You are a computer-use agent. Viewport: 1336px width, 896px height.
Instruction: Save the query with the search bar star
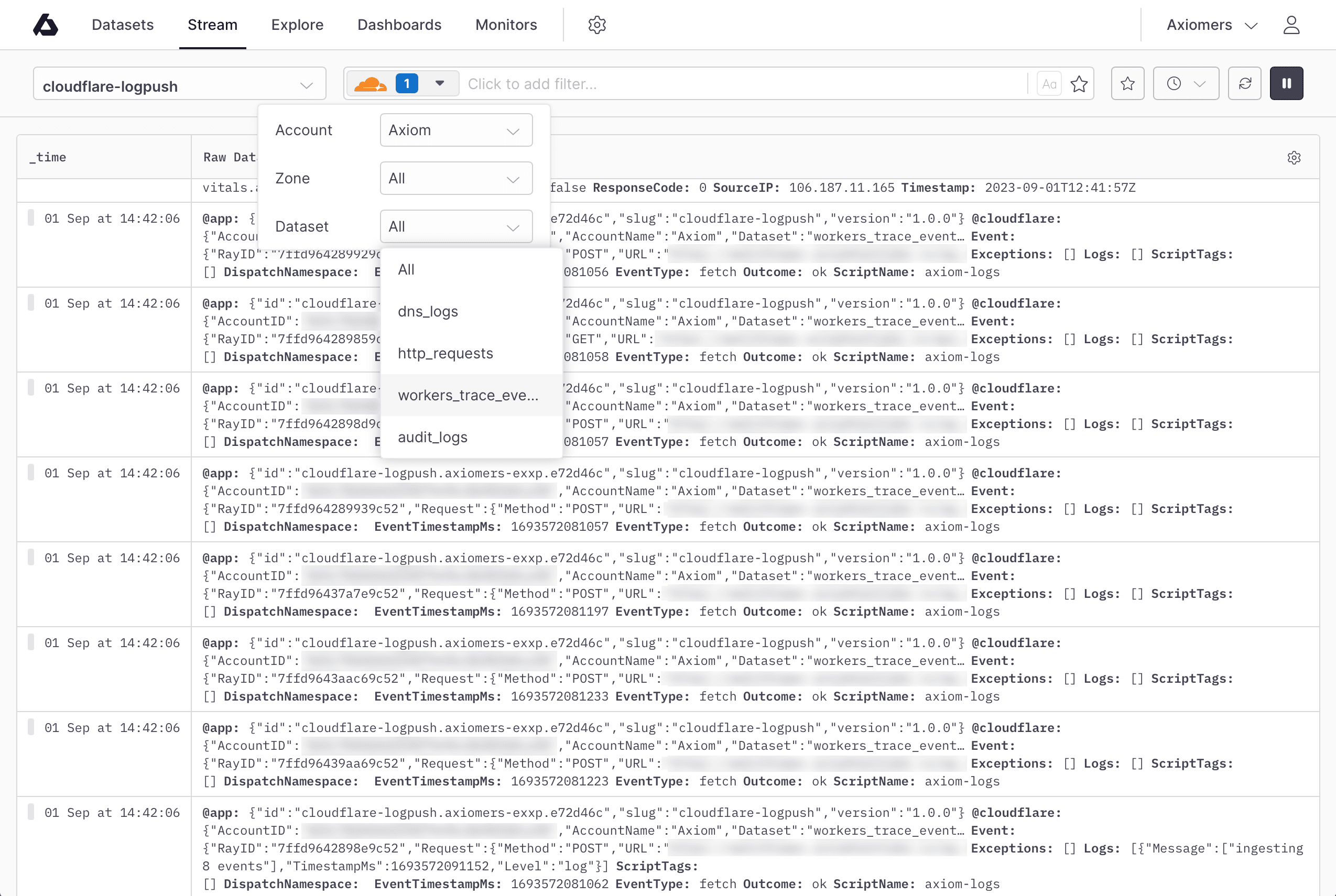tap(1079, 84)
